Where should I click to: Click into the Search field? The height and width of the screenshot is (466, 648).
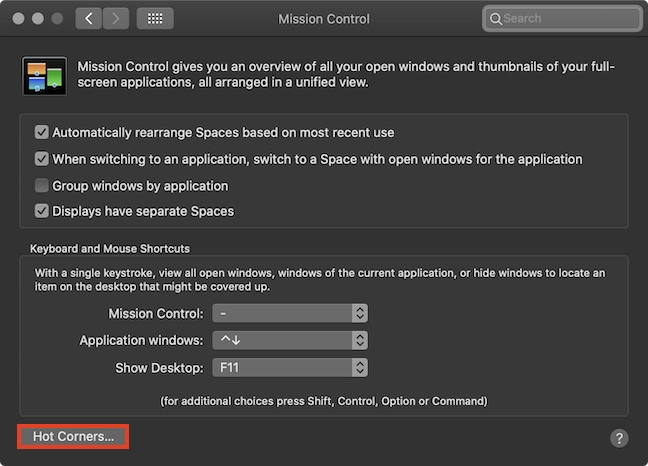(562, 19)
